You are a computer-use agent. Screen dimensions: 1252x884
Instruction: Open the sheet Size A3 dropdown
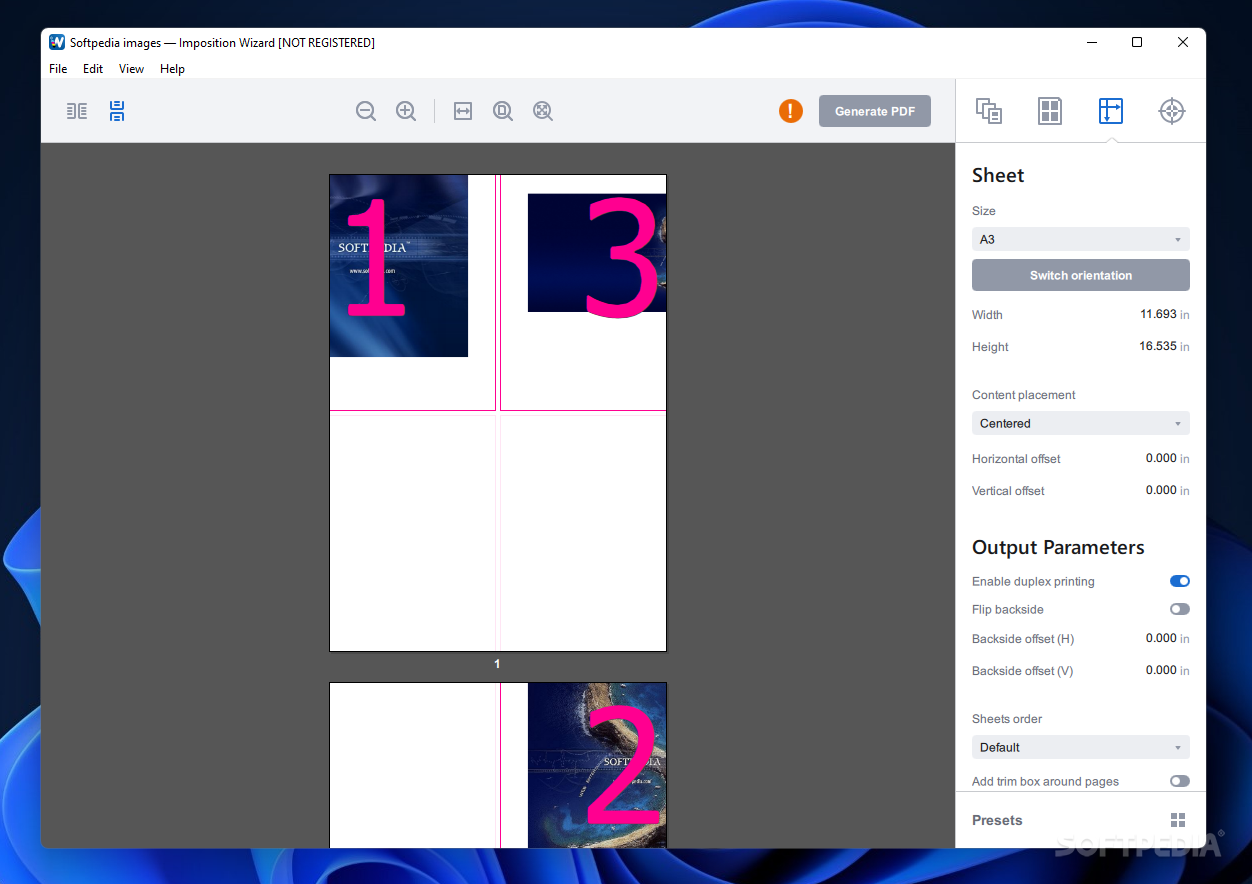coord(1081,239)
